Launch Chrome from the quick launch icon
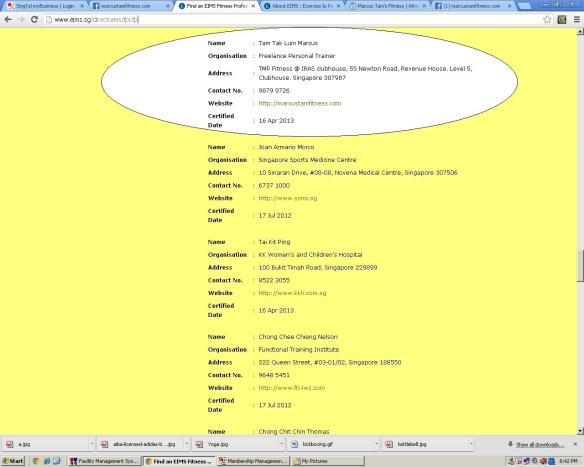 [36, 461]
